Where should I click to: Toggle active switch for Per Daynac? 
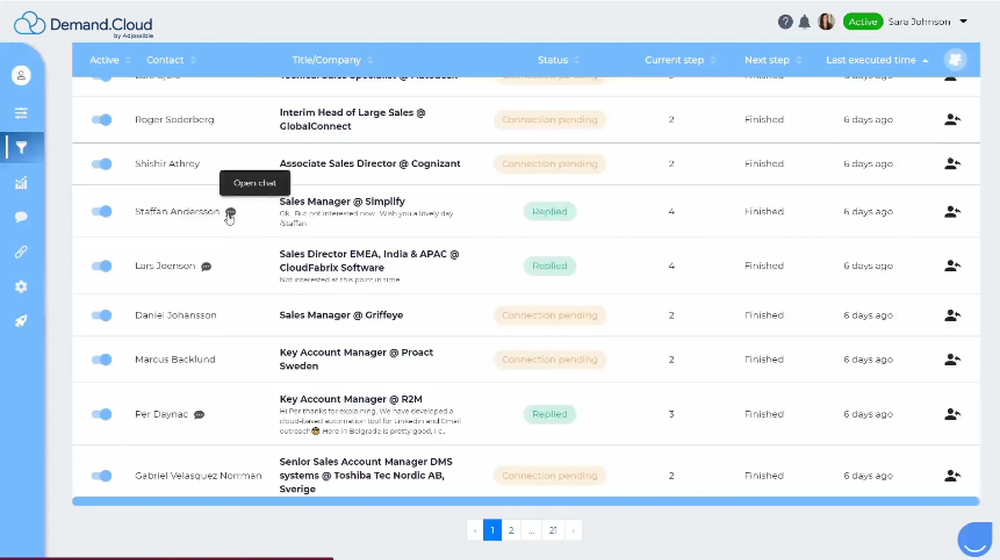click(x=101, y=414)
